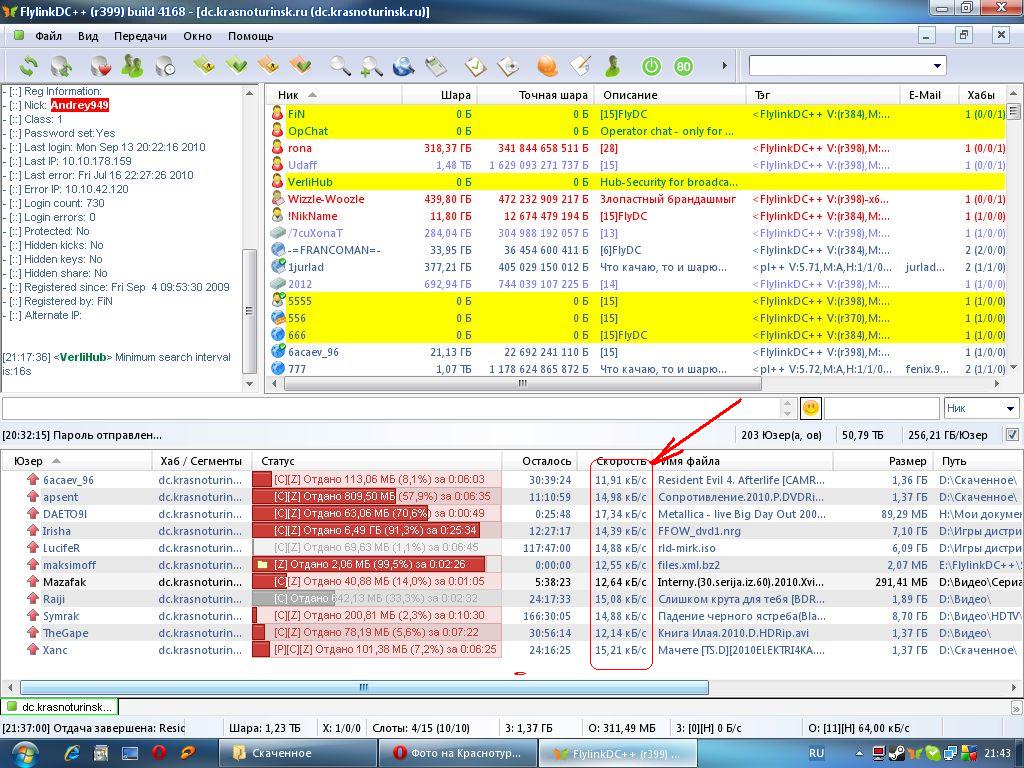Click stepper arrows beside chat input

coord(787,408)
